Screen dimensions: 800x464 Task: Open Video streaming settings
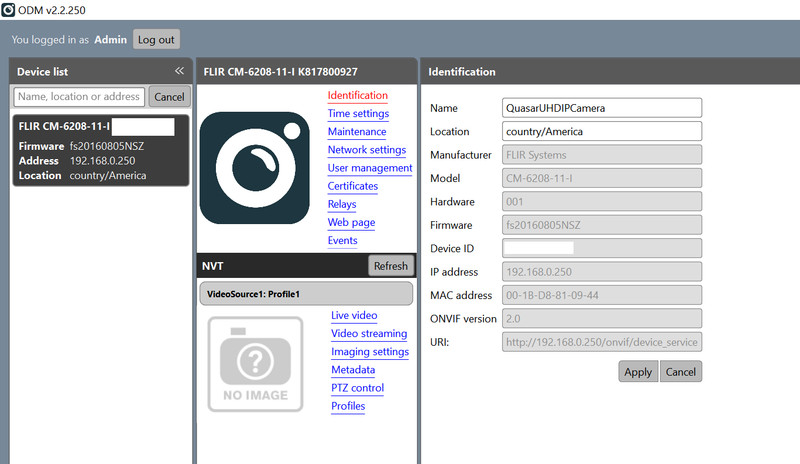pyautogui.click(x=369, y=334)
